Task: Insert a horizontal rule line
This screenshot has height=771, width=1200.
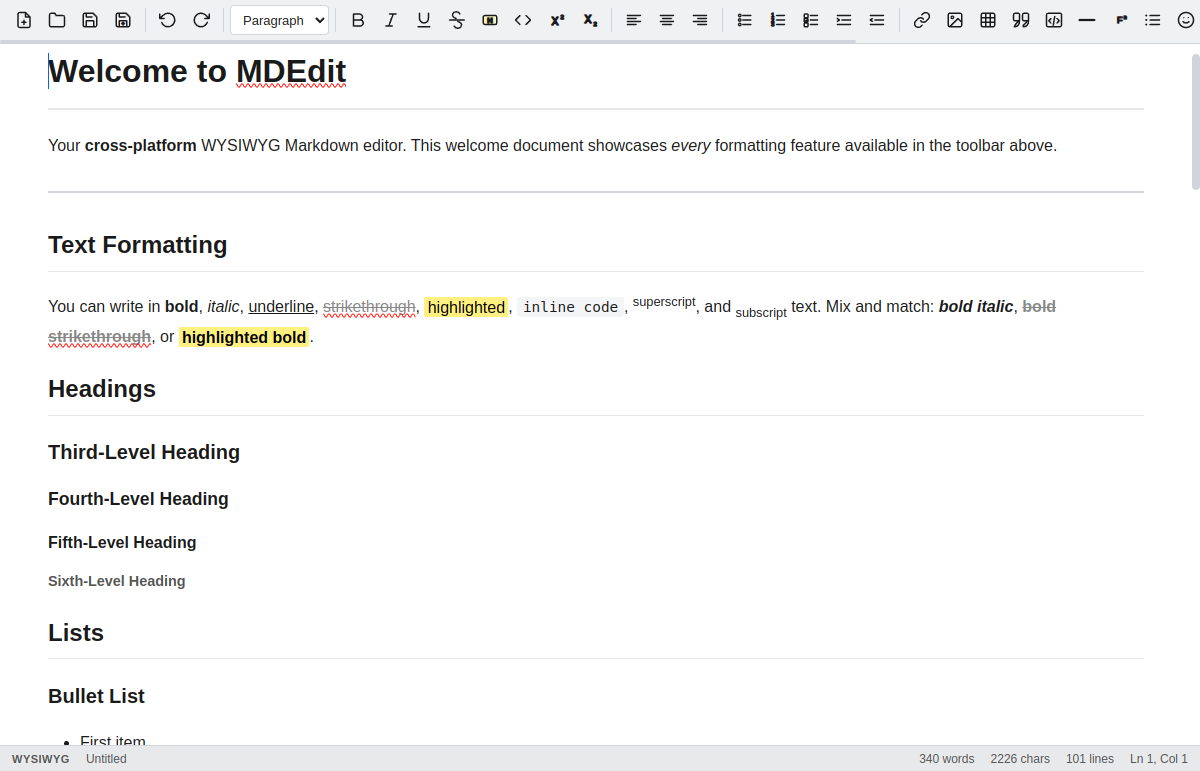Action: coord(1087,20)
